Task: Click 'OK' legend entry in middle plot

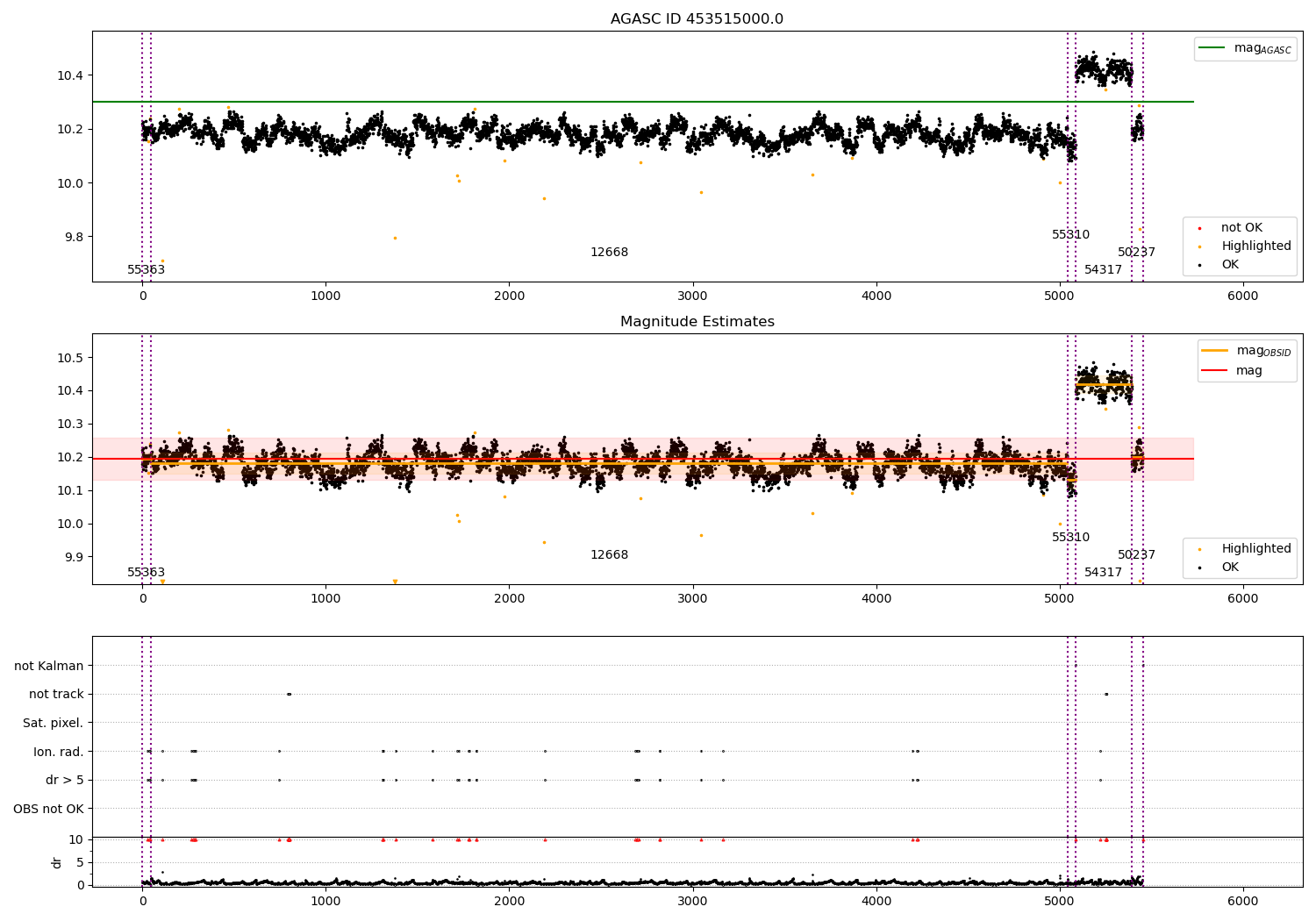Action: pyautogui.click(x=1230, y=568)
